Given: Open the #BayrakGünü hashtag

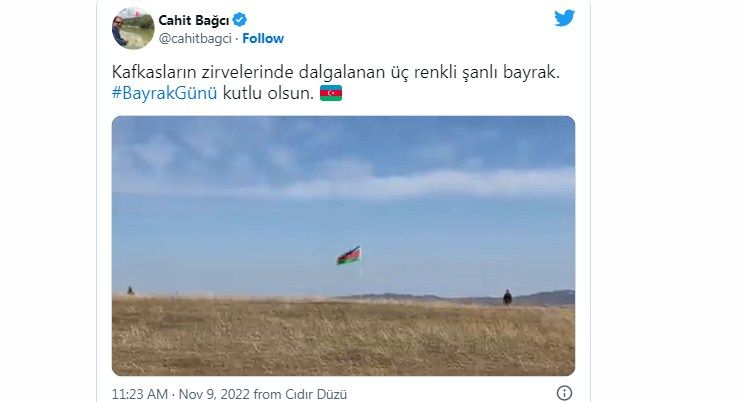Looking at the screenshot, I should [x=164, y=93].
